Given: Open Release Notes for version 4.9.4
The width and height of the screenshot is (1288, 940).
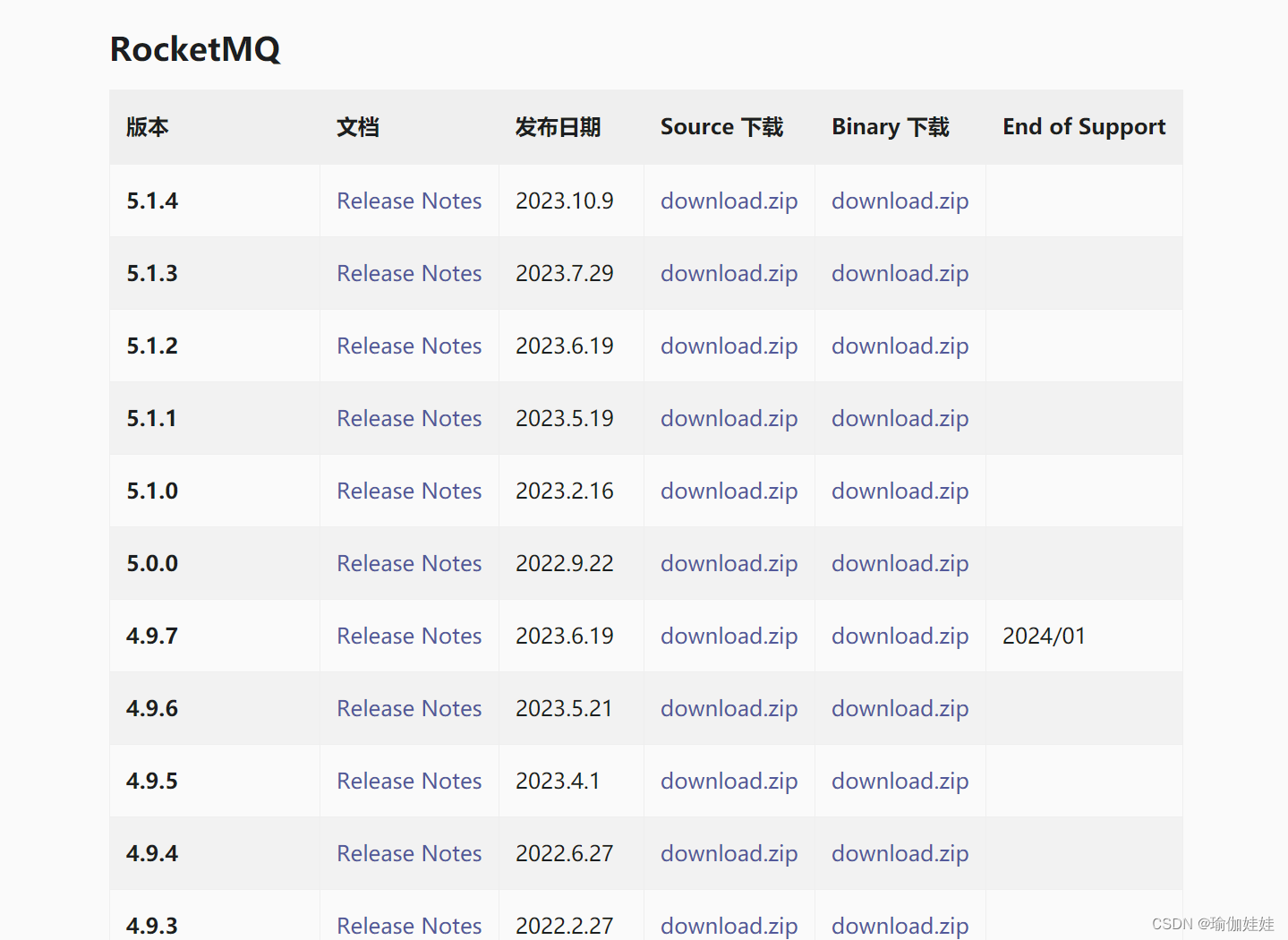Looking at the screenshot, I should click(409, 853).
